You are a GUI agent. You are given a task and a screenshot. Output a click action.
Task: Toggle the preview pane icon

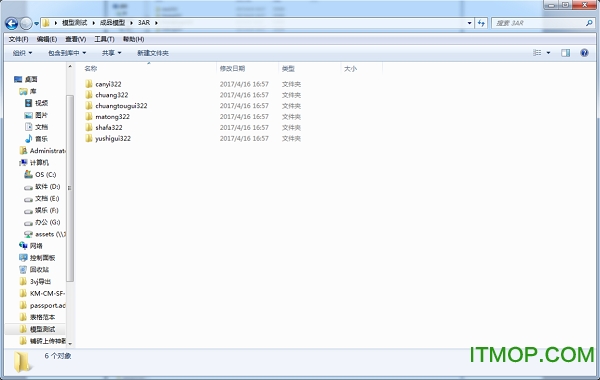coord(566,53)
